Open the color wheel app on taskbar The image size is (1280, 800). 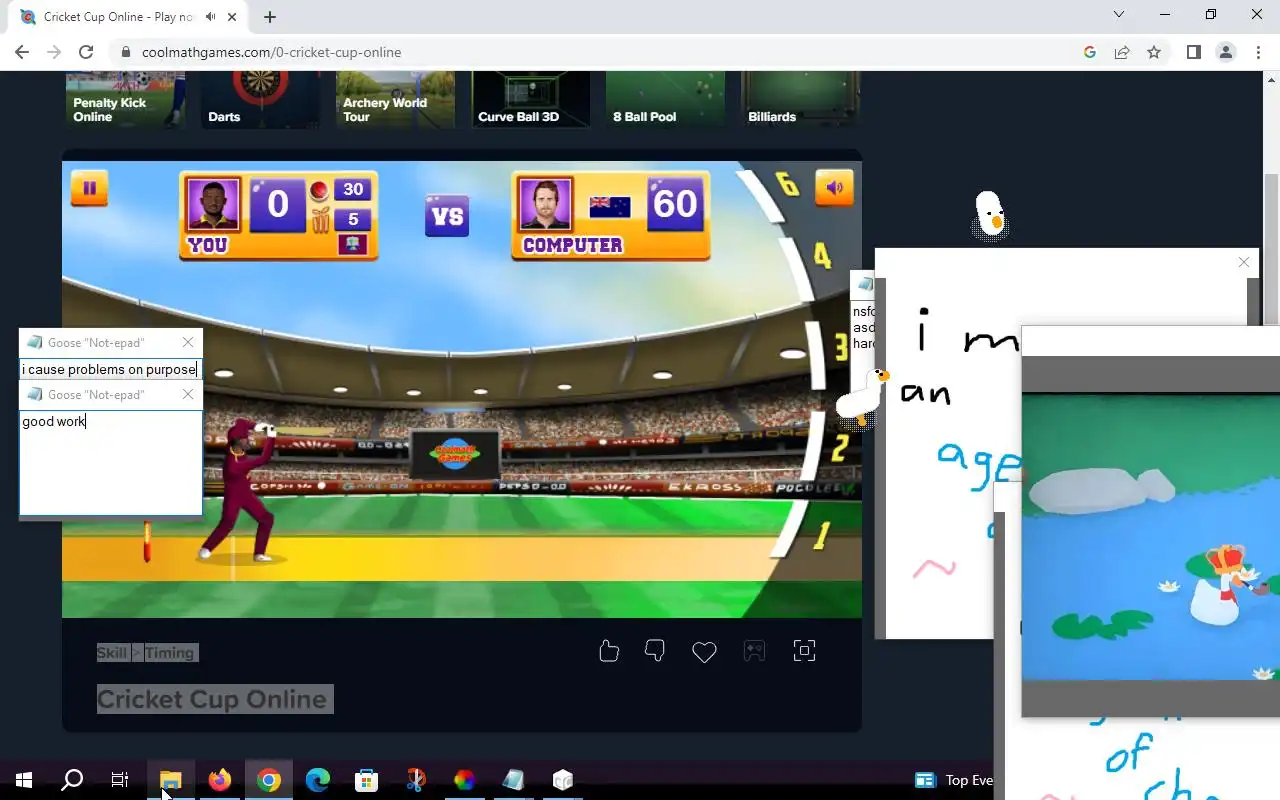[464, 780]
